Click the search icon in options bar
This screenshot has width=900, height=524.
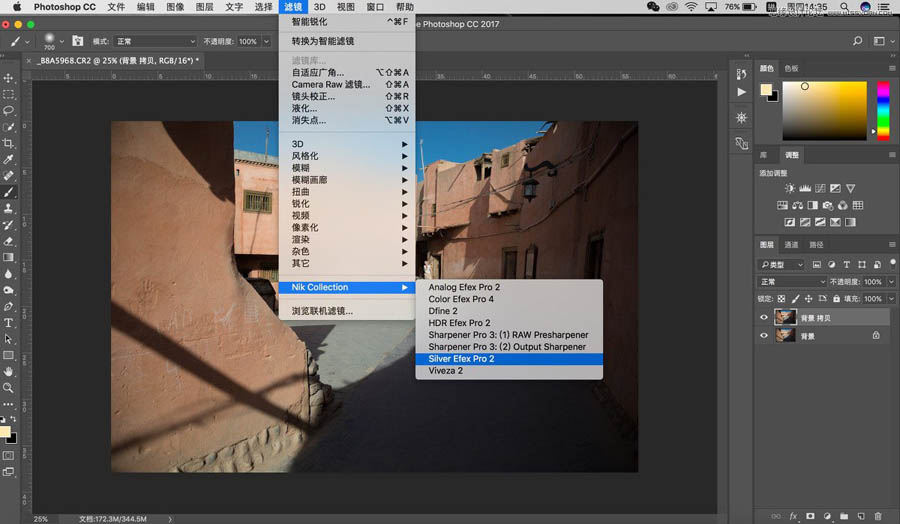pyautogui.click(x=857, y=41)
